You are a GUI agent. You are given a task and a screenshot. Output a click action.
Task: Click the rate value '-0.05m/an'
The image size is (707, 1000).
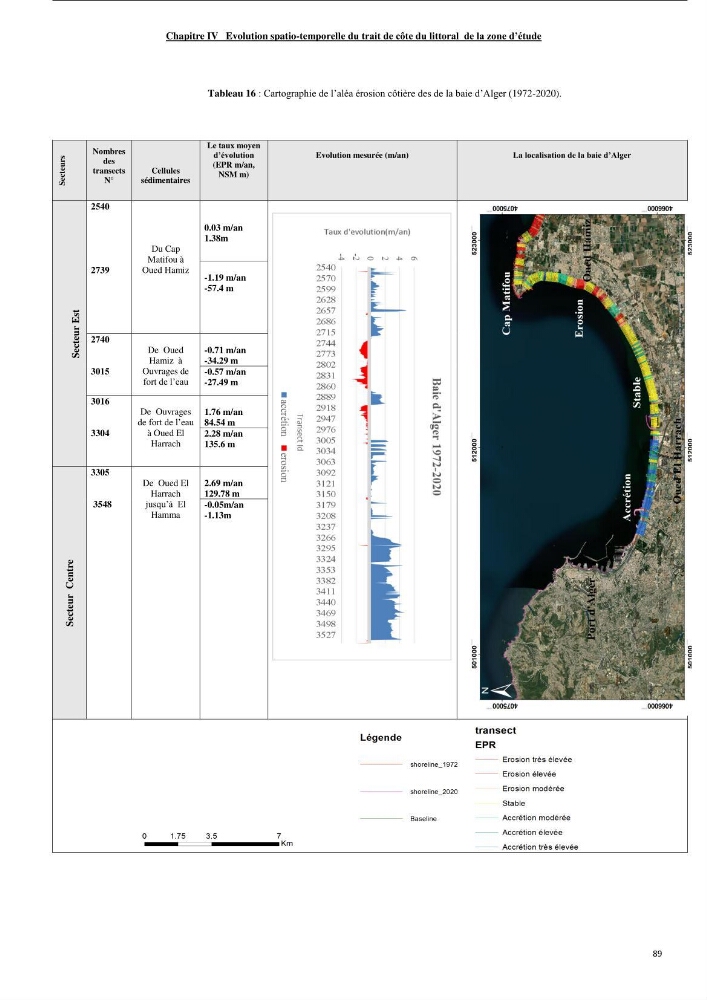(224, 504)
